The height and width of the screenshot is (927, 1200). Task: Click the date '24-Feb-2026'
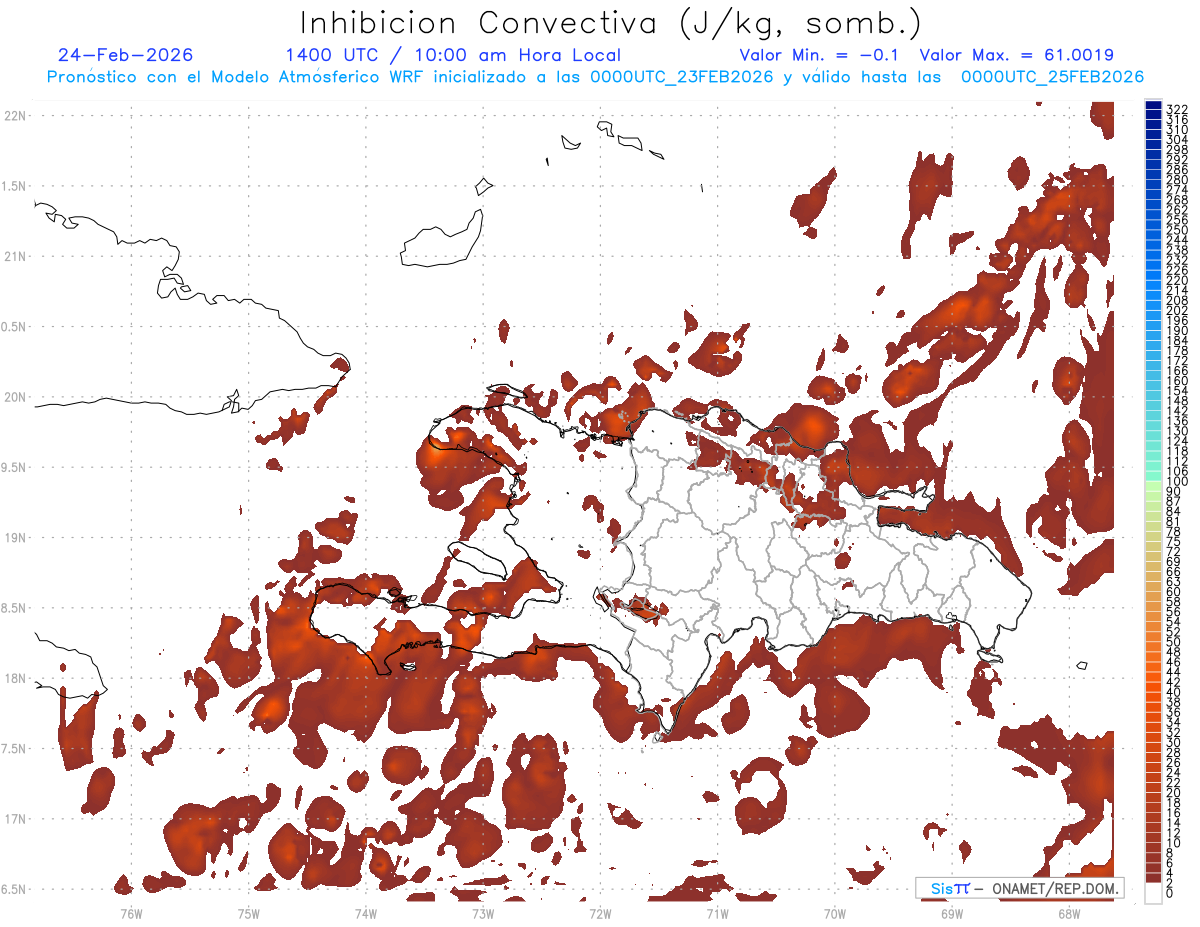pyautogui.click(x=126, y=55)
